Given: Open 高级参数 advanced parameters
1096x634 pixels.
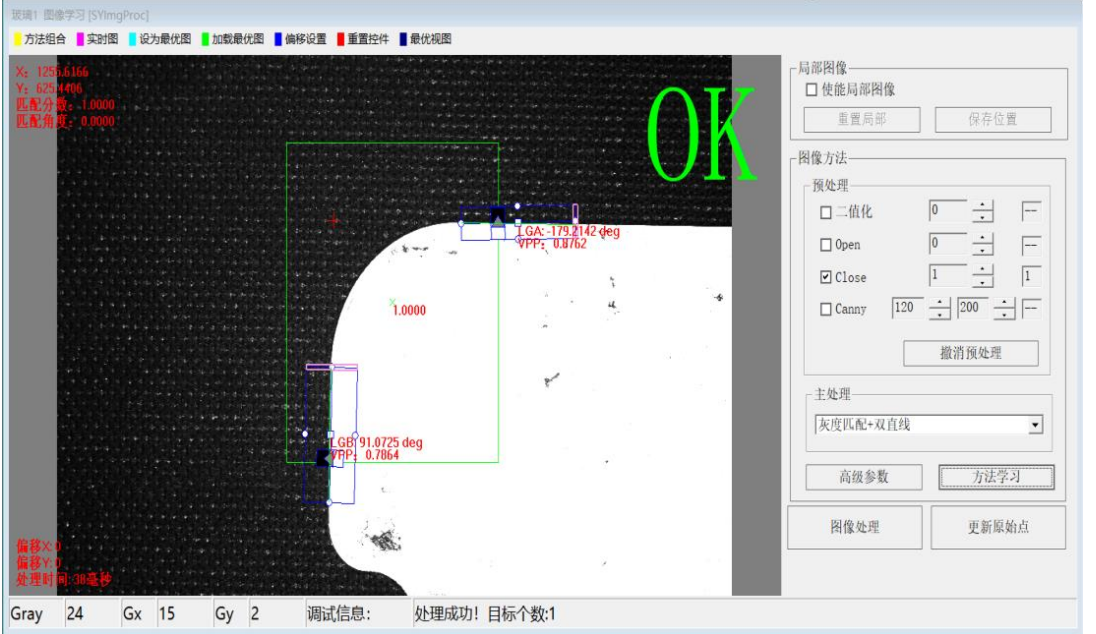Looking at the screenshot, I should pos(862,477).
